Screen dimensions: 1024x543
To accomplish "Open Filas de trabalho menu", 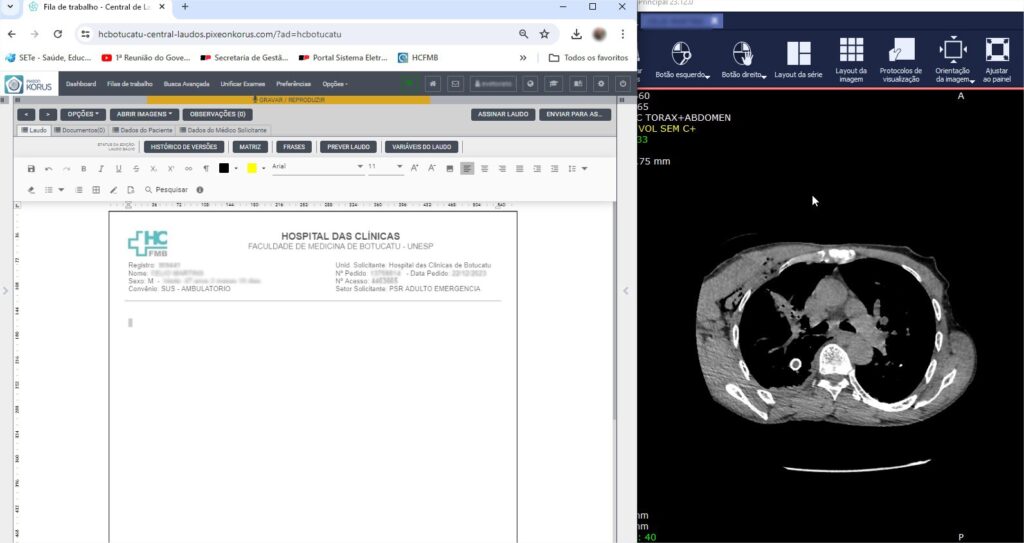I will click(129, 84).
